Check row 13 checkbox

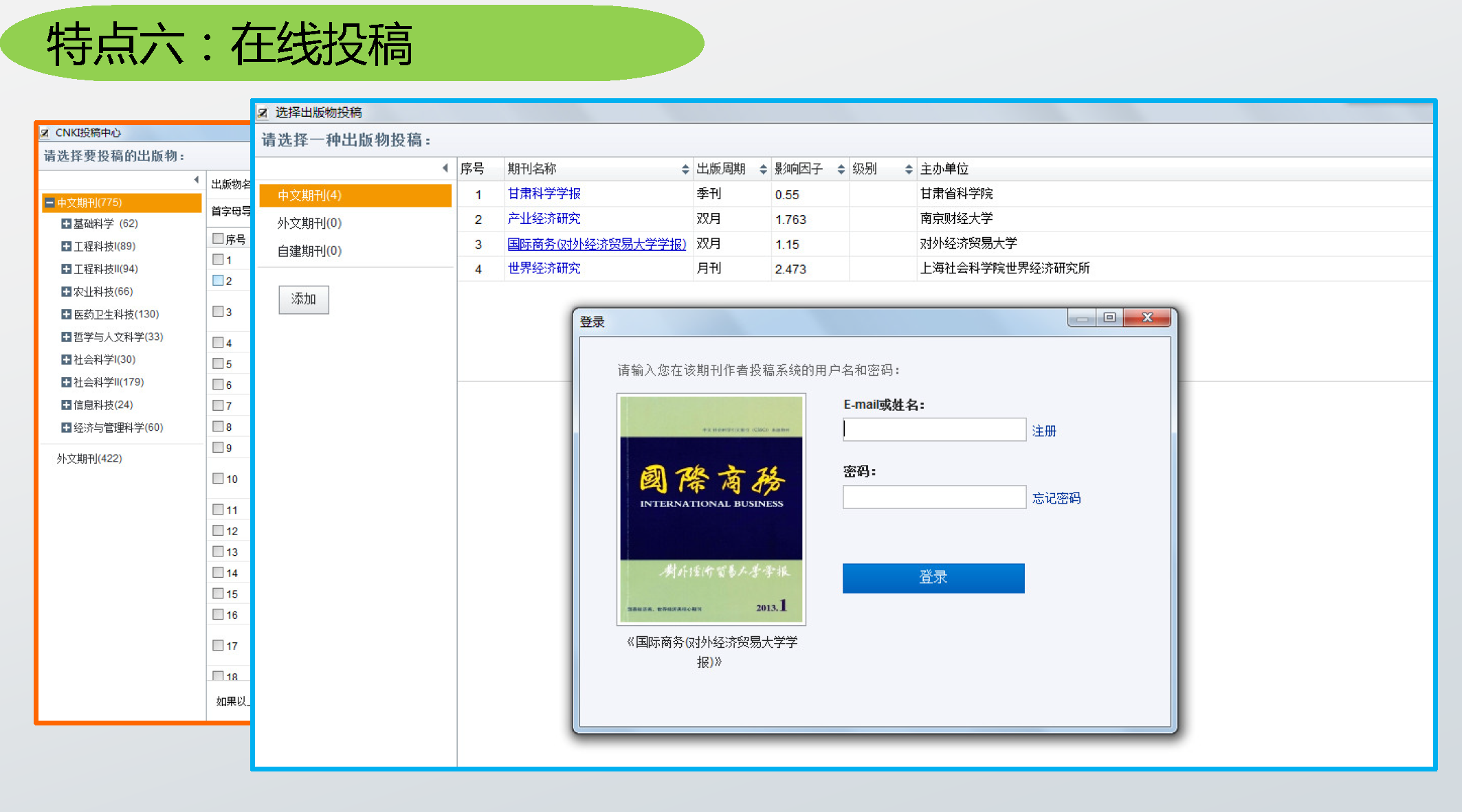(x=218, y=551)
